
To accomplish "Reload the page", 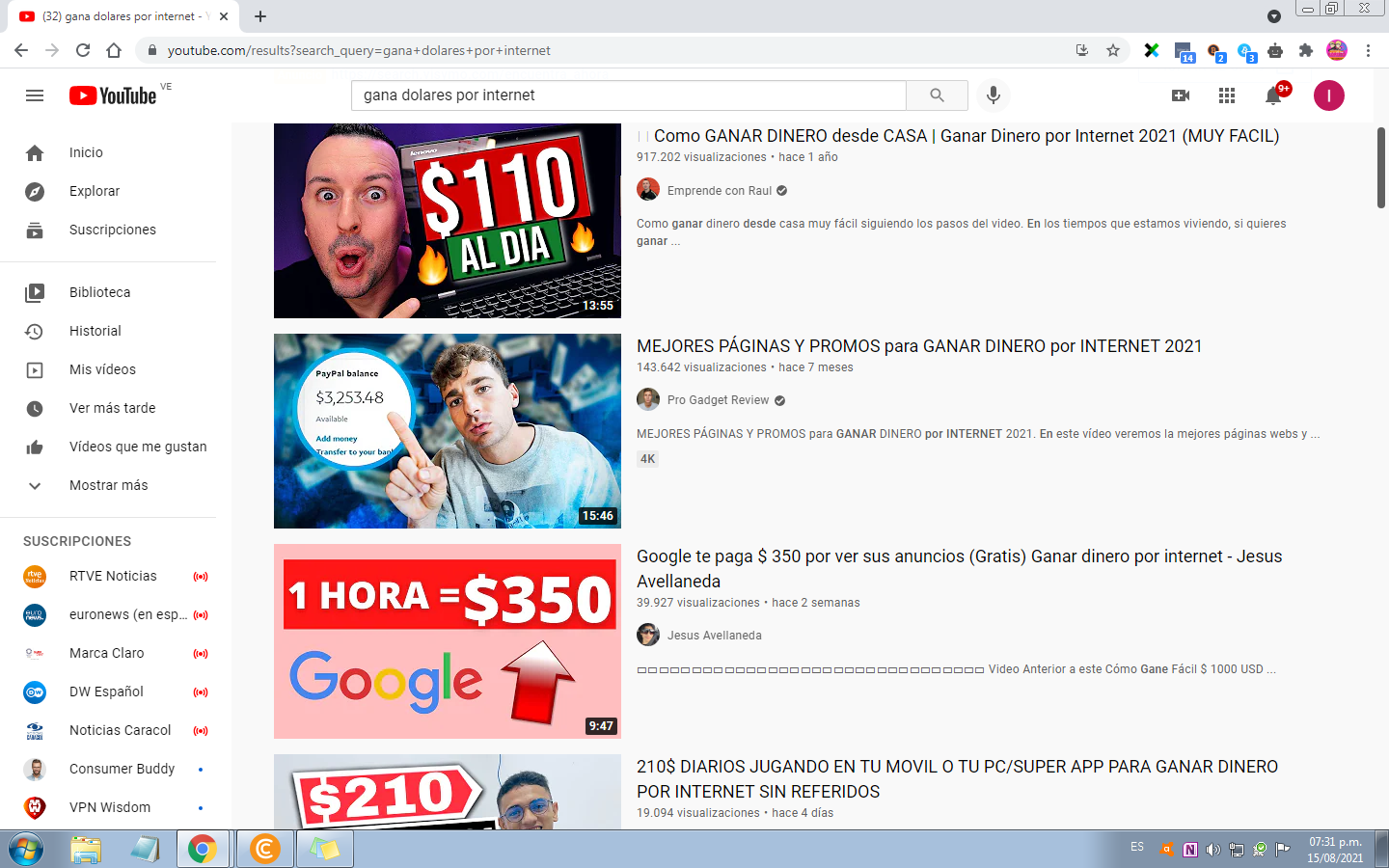I will [x=83, y=50].
